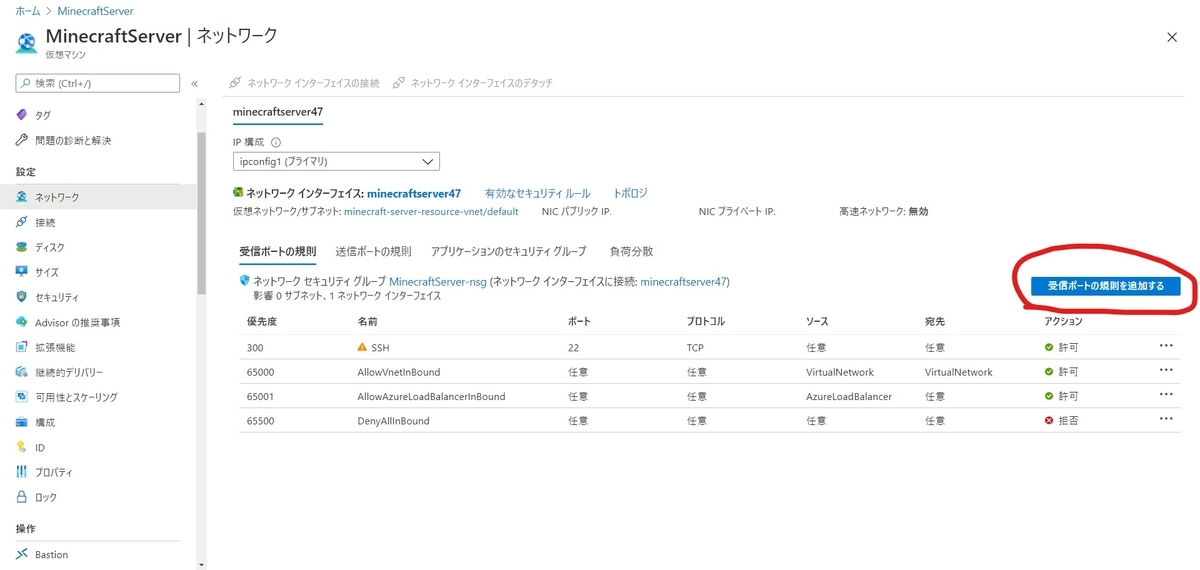Screen dimensions: 1200x570
Task: Click the 継続的デリバリー icon
Action: click(22, 372)
